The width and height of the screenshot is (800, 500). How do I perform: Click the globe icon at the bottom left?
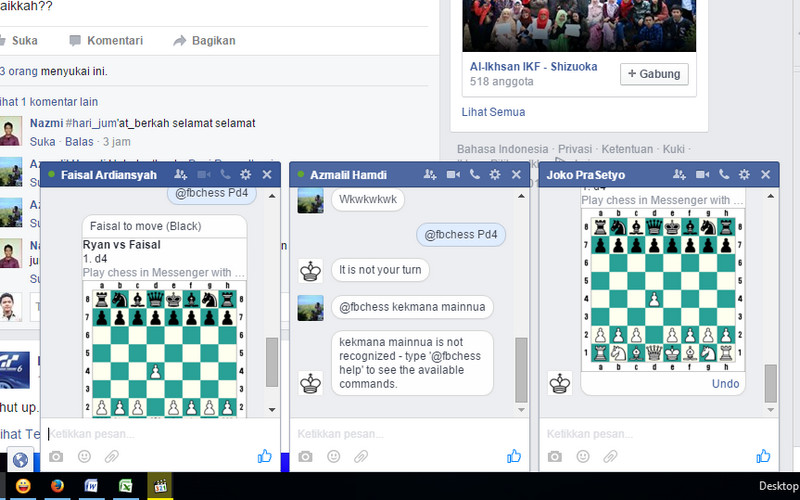(20, 460)
